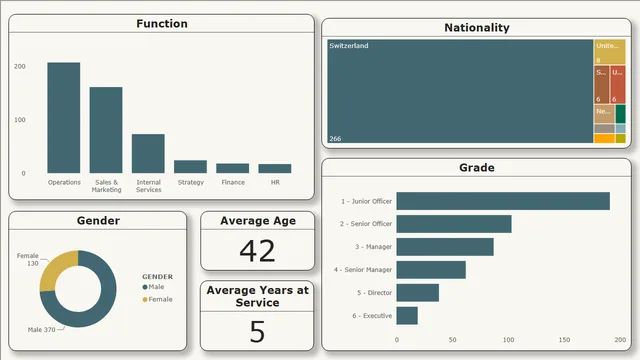Click the Nationality chart title
The image size is (640, 360).
(477, 28)
